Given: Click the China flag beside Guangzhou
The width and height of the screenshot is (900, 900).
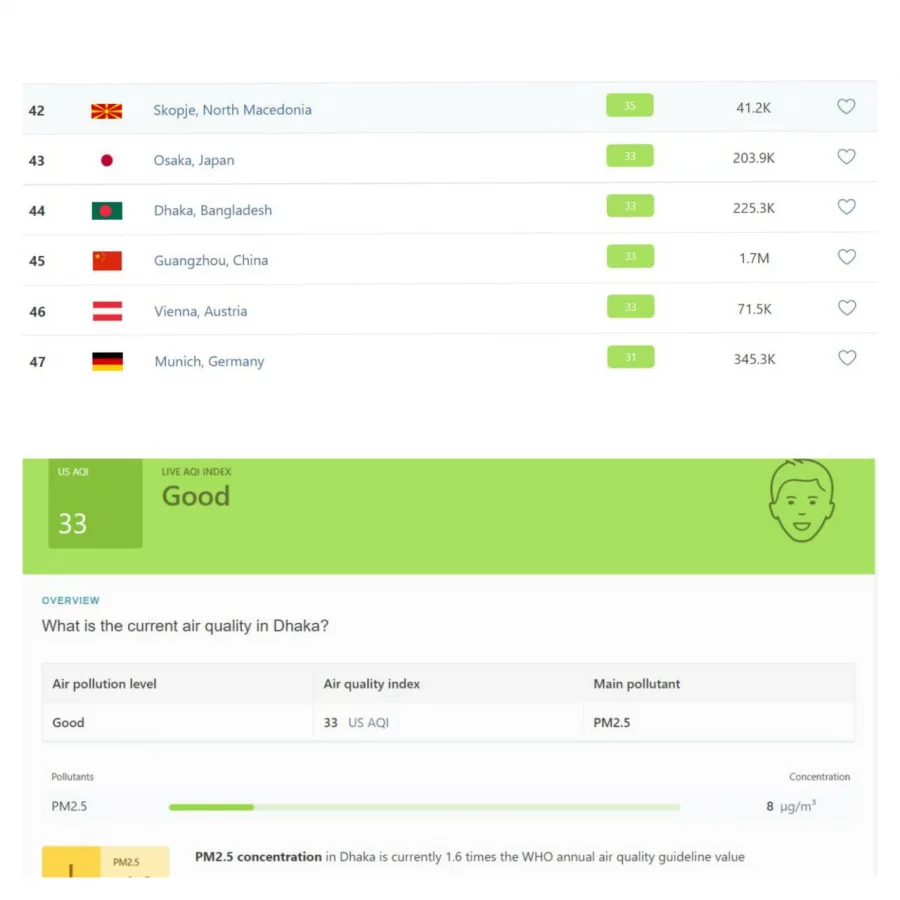Looking at the screenshot, I should [x=107, y=260].
